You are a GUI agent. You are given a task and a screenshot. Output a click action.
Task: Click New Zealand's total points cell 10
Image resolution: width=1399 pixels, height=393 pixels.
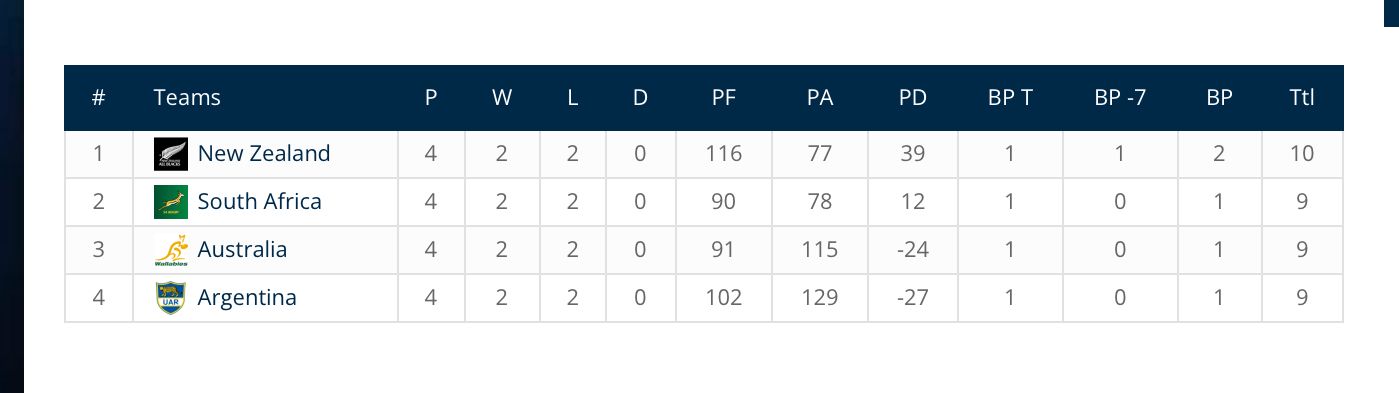1302,154
